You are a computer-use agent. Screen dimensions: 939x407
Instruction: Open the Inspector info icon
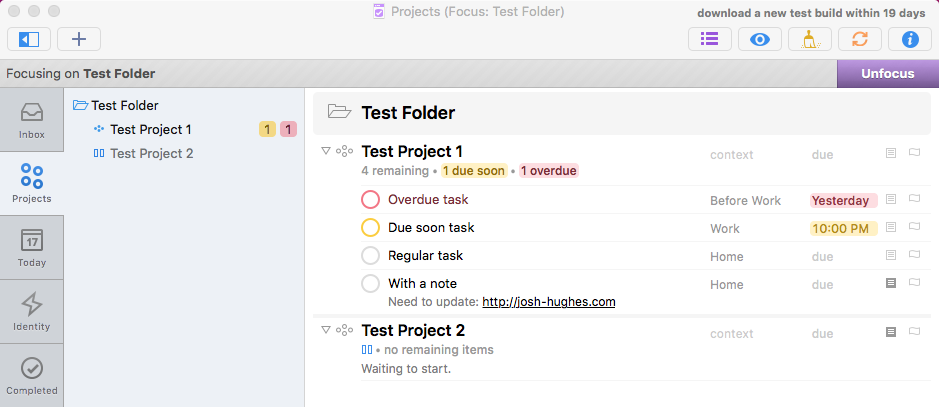click(910, 40)
